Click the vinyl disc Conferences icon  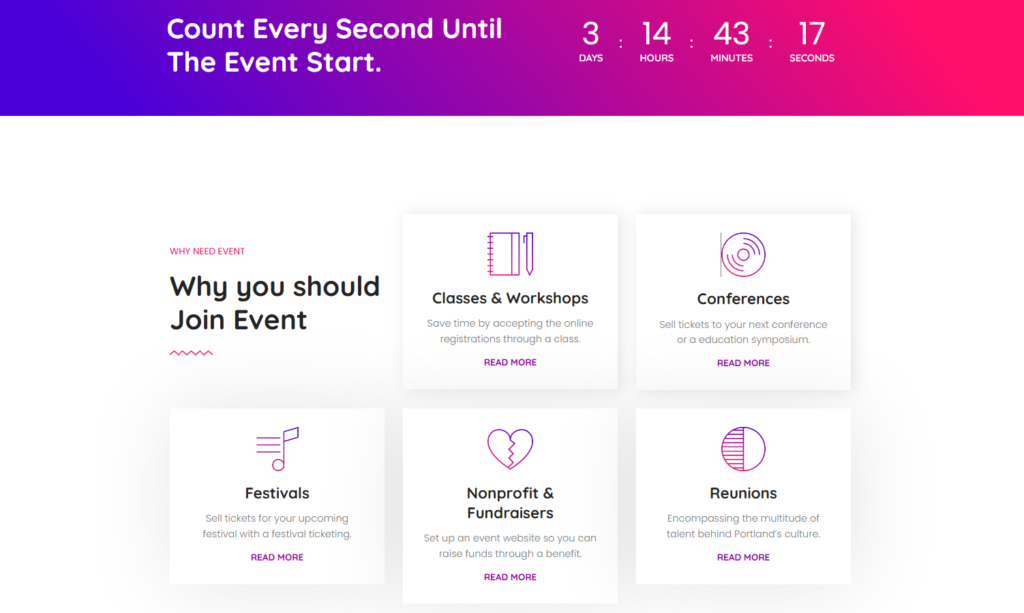(x=743, y=255)
